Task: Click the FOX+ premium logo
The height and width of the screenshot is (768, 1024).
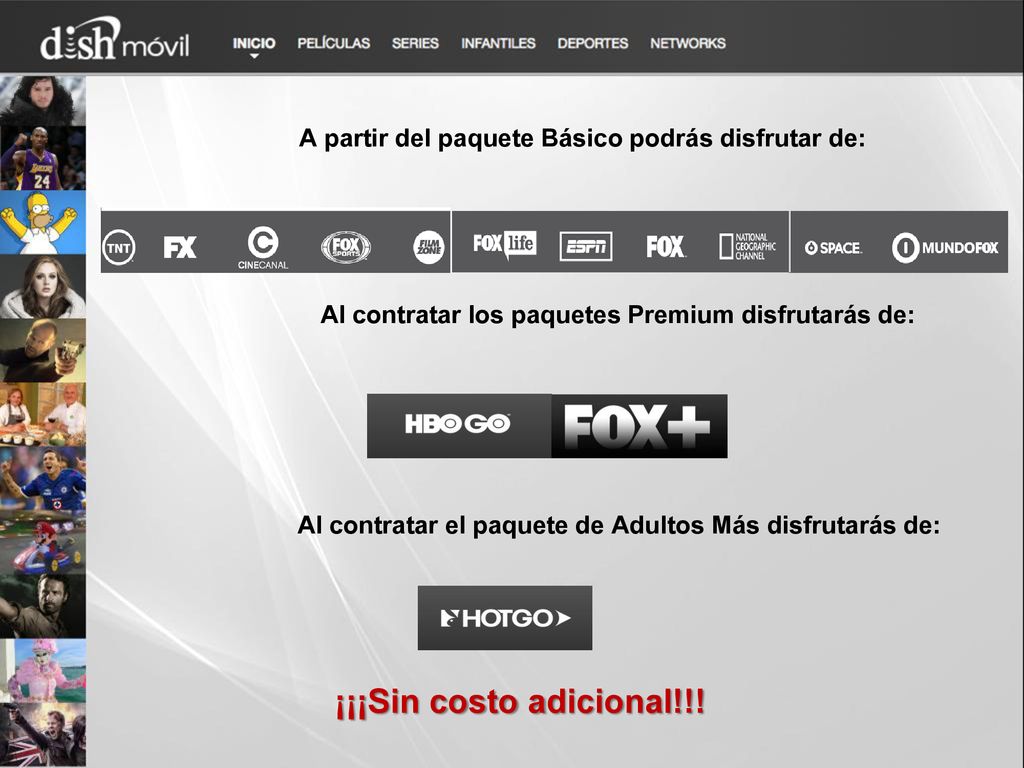Action: [x=639, y=426]
